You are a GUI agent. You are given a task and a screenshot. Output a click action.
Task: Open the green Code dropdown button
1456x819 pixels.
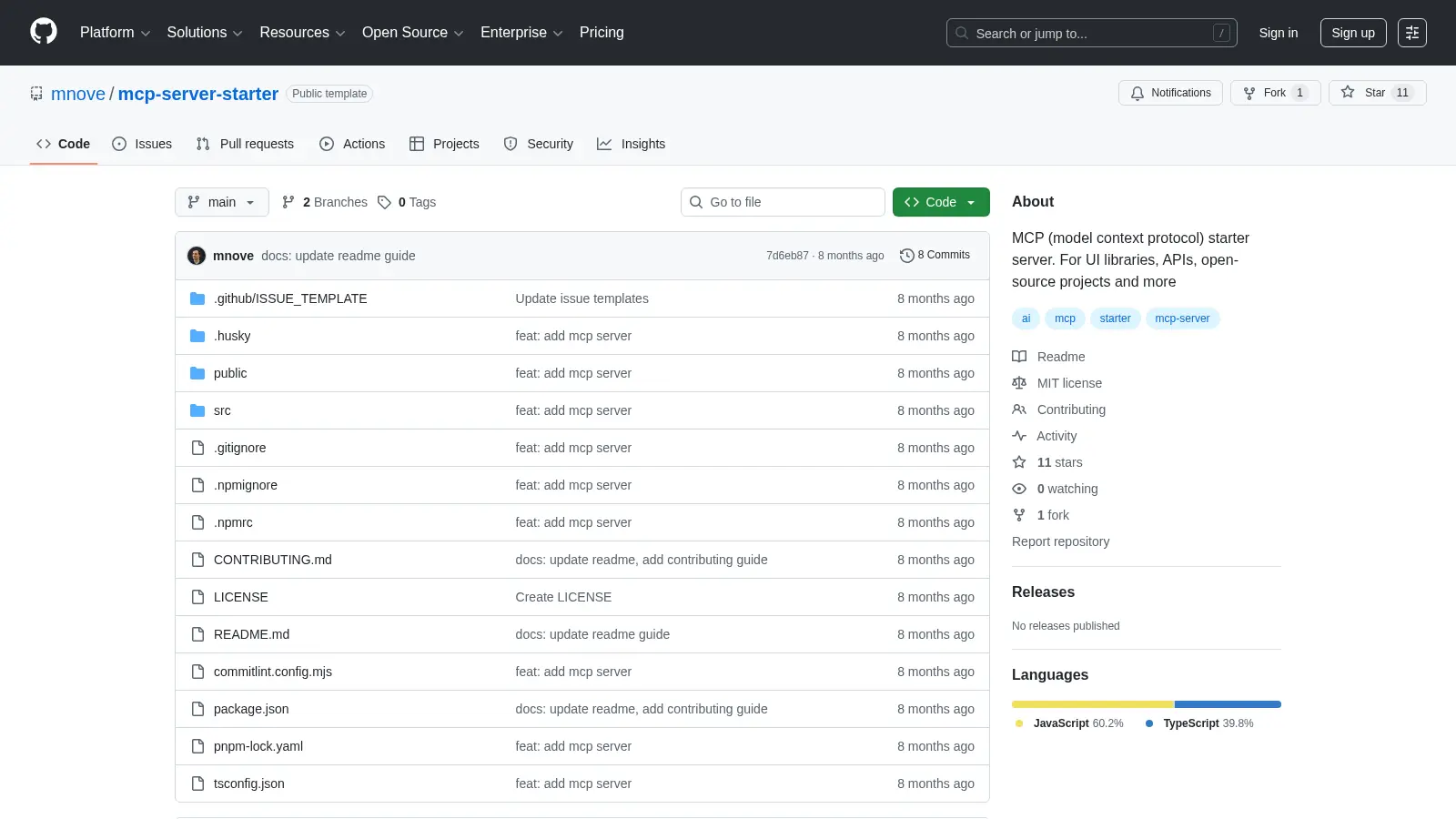click(941, 202)
